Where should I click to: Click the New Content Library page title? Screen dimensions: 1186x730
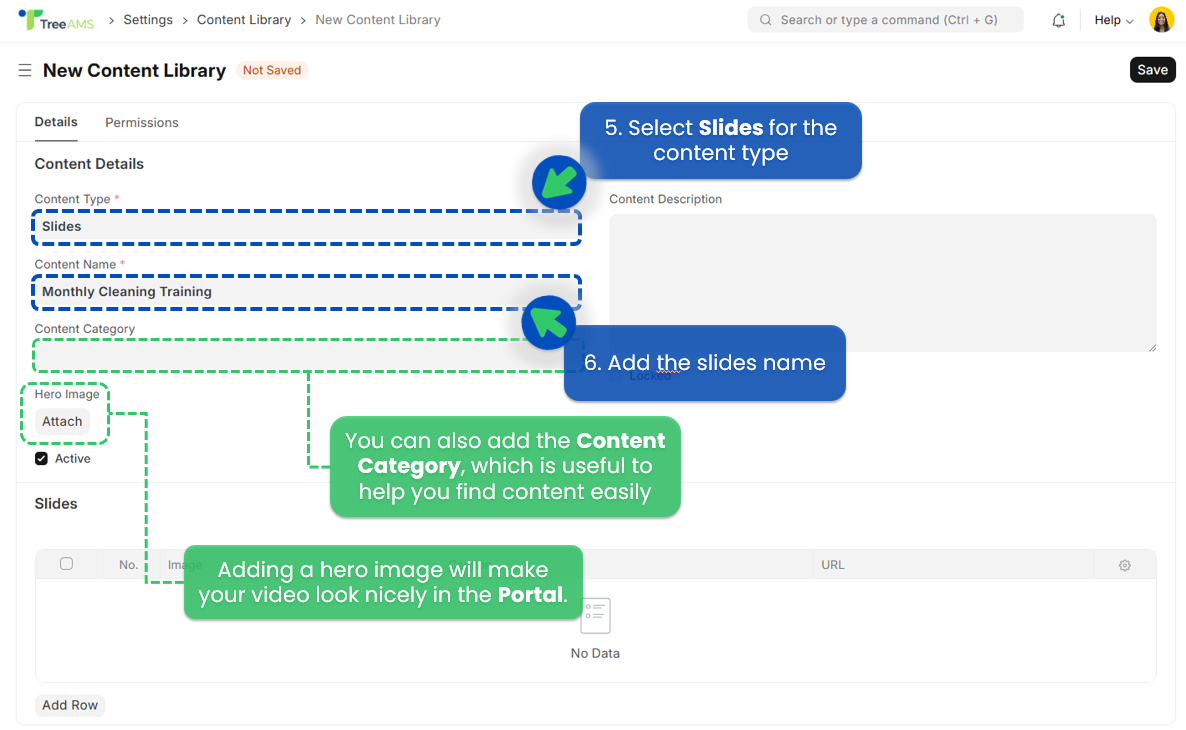135,70
